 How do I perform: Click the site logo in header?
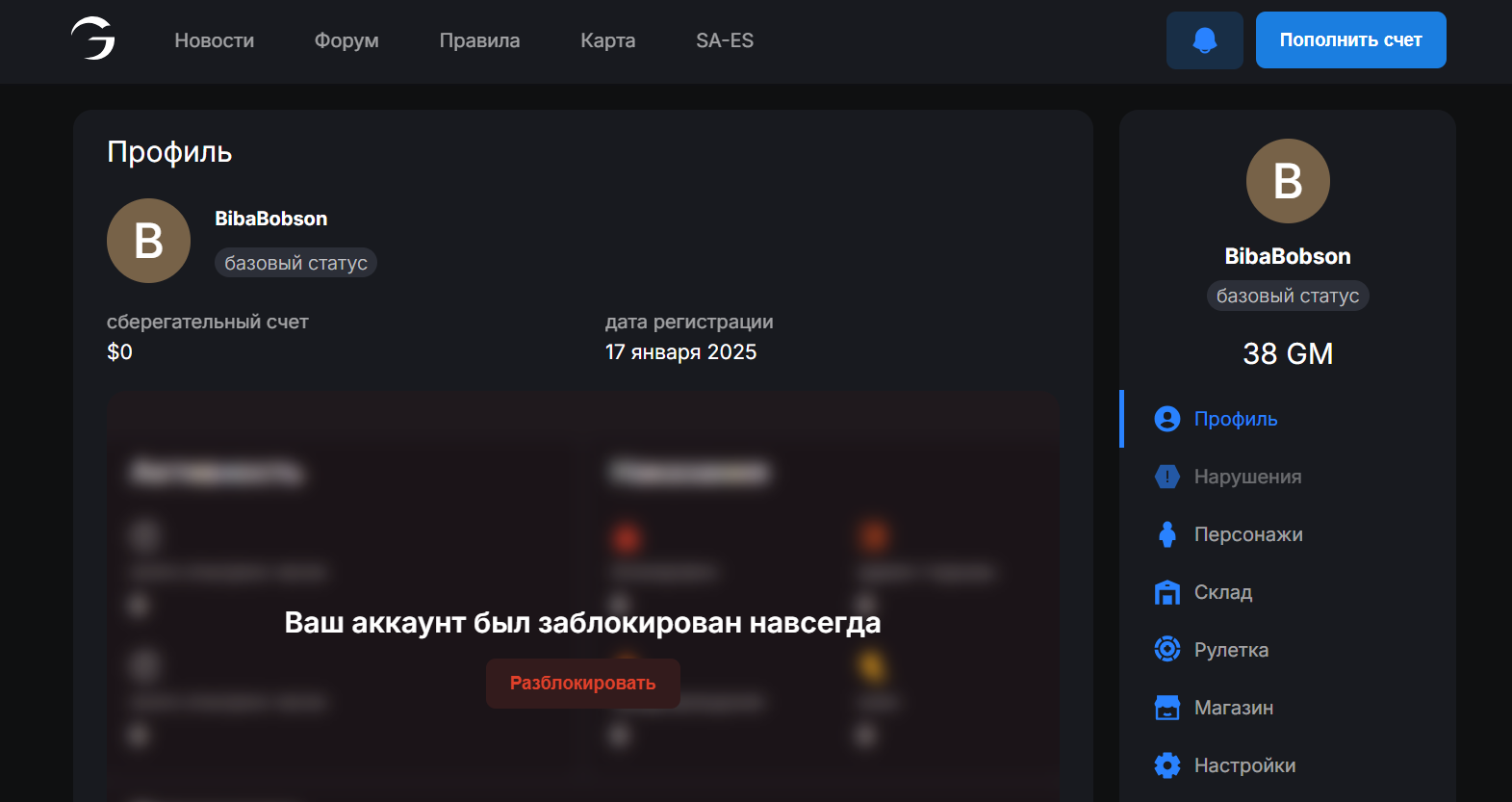coord(93,39)
